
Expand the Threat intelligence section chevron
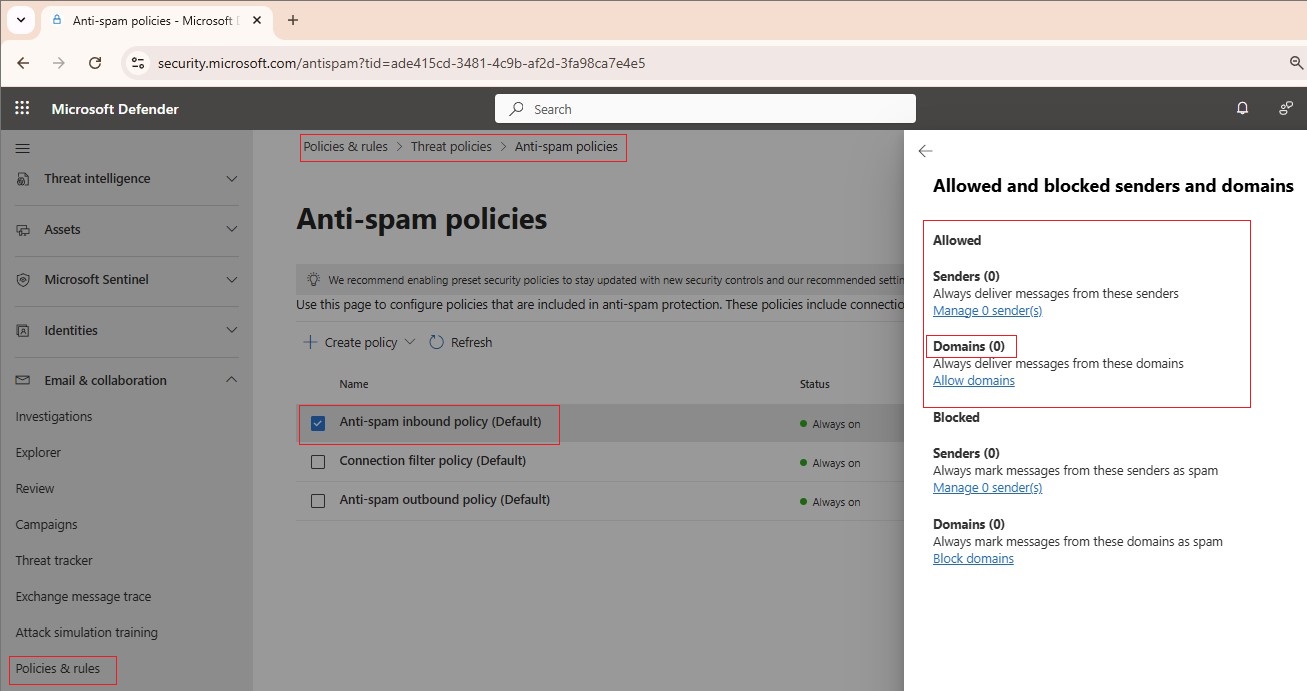(232, 179)
